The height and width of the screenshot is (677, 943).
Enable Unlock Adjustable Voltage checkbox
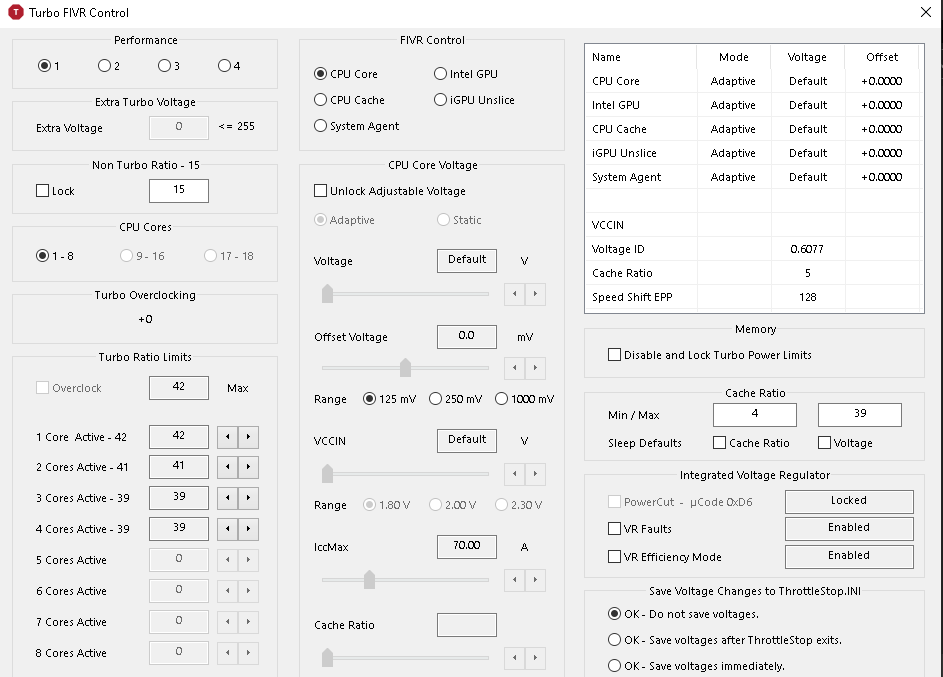(321, 191)
